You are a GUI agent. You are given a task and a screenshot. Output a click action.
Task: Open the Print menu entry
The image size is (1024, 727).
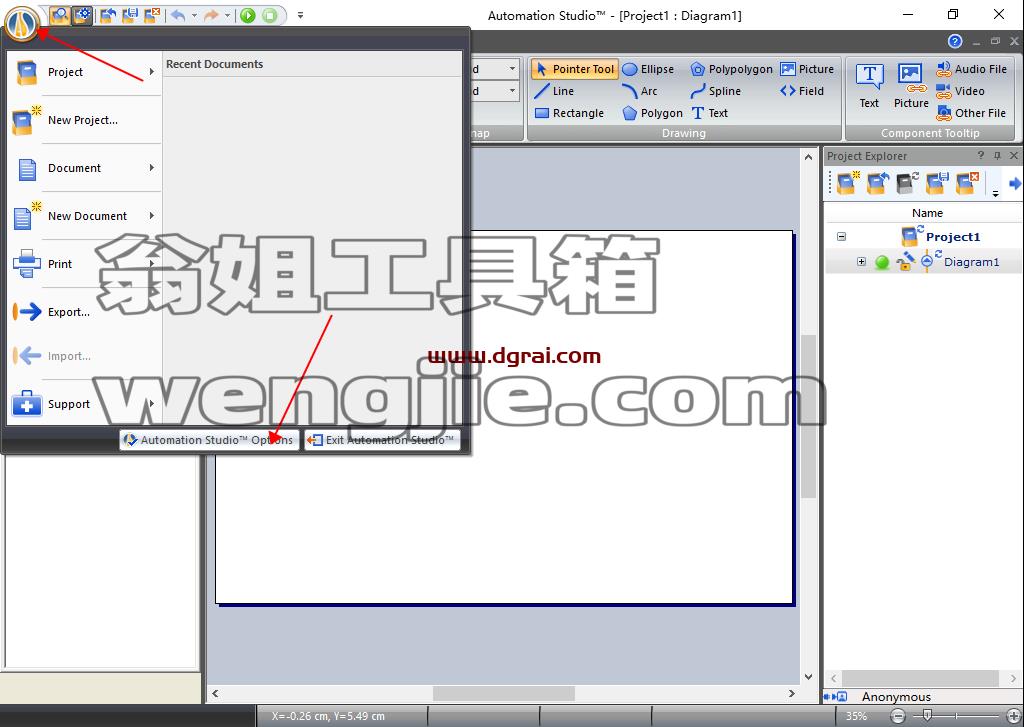(84, 264)
